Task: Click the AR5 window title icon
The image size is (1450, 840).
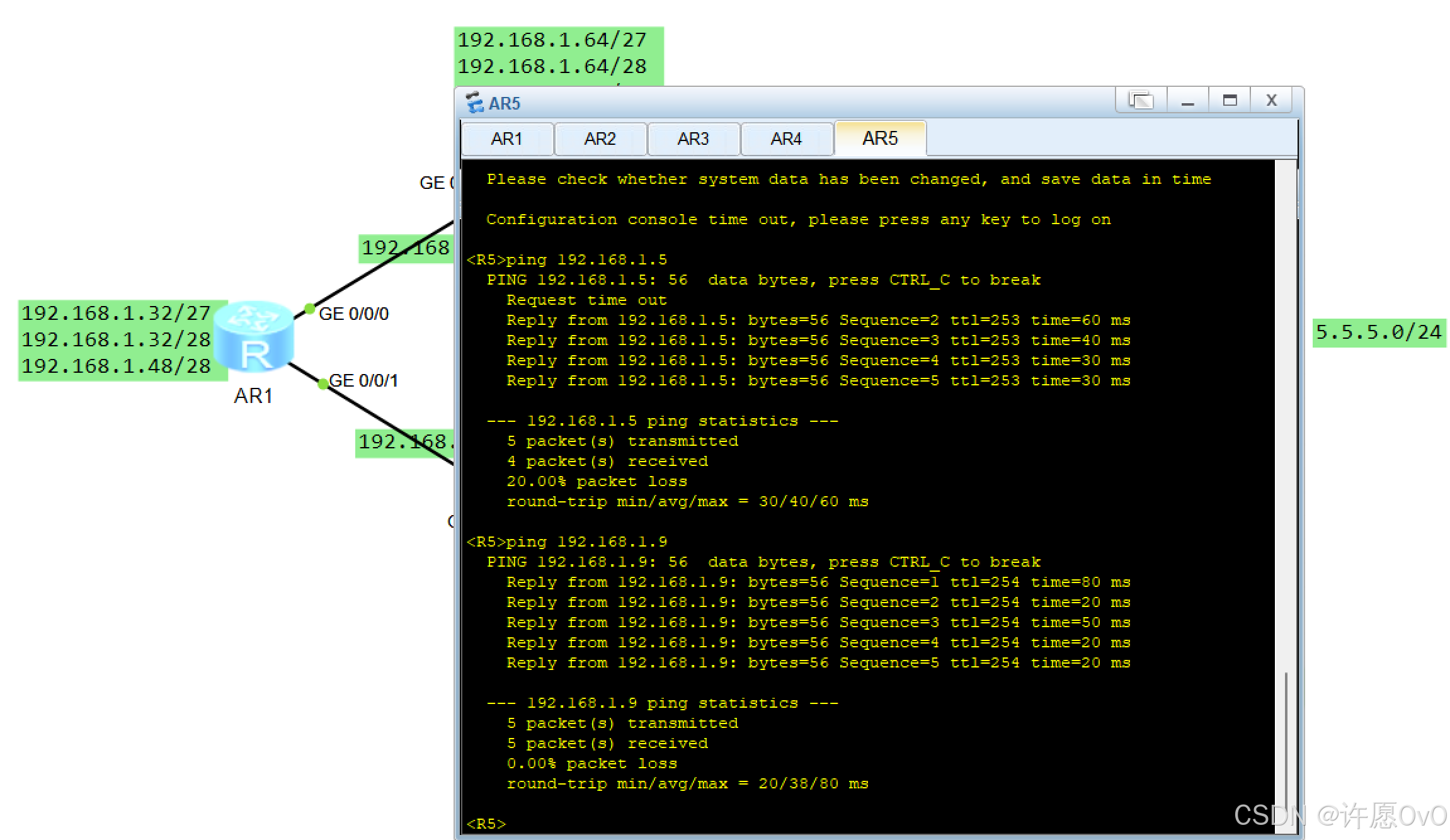Action: (x=474, y=103)
